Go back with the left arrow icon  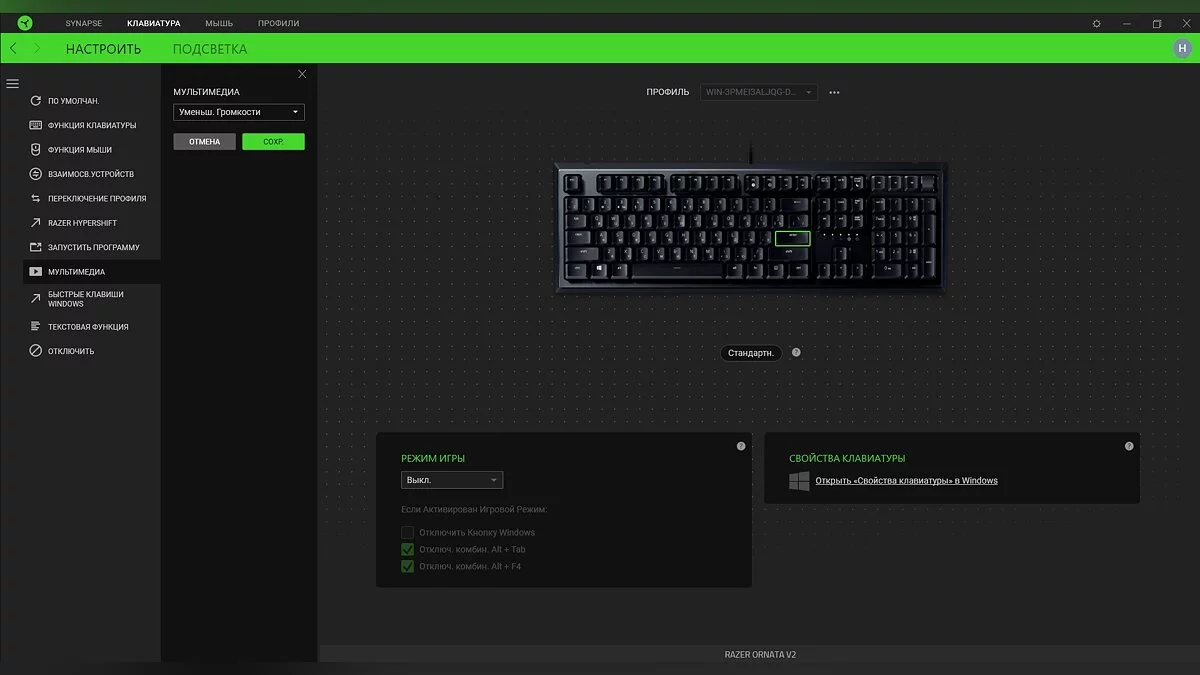pyautogui.click(x=13, y=48)
